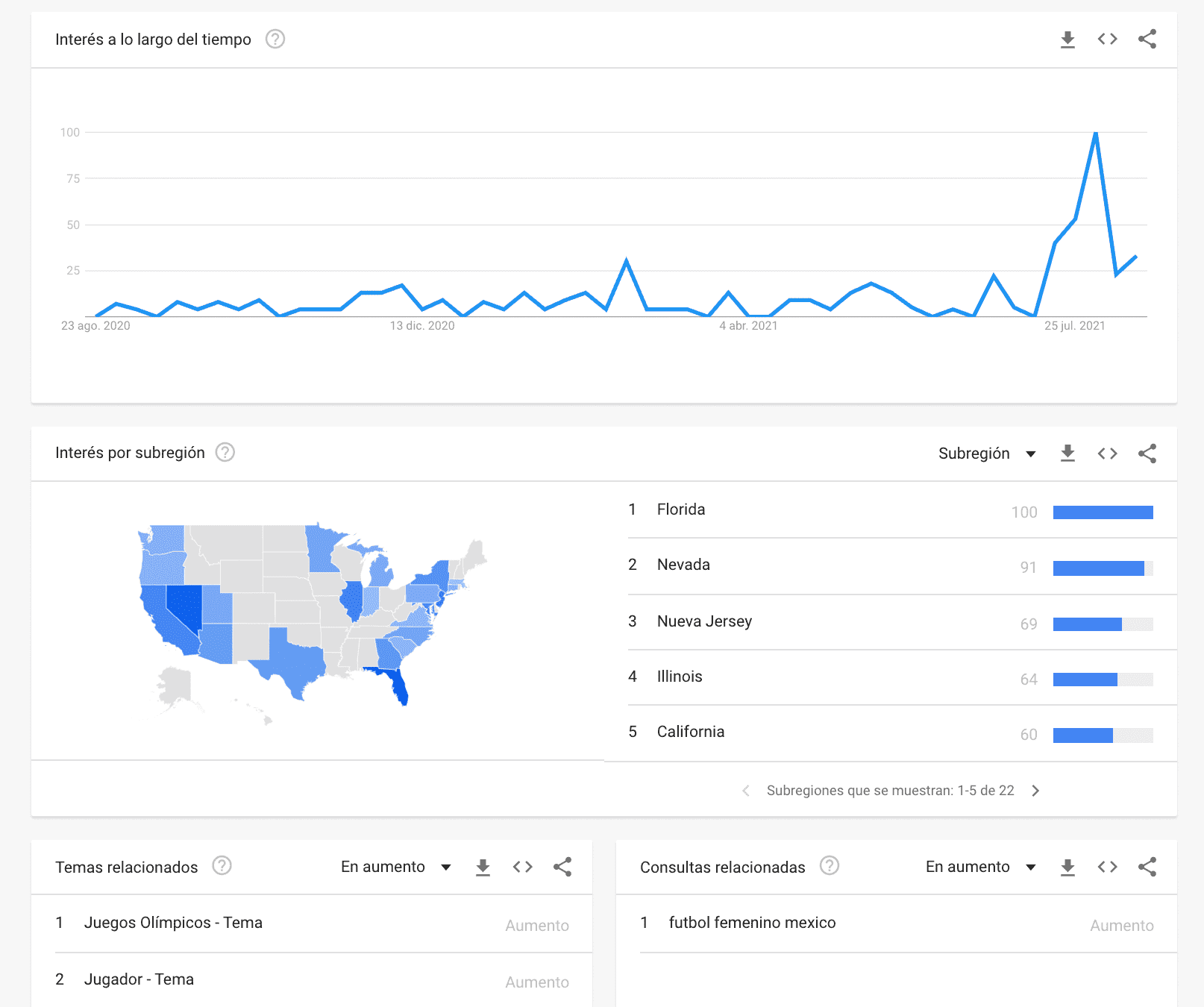Go to next page of subregions
The height and width of the screenshot is (1007, 1204).
click(x=1035, y=791)
